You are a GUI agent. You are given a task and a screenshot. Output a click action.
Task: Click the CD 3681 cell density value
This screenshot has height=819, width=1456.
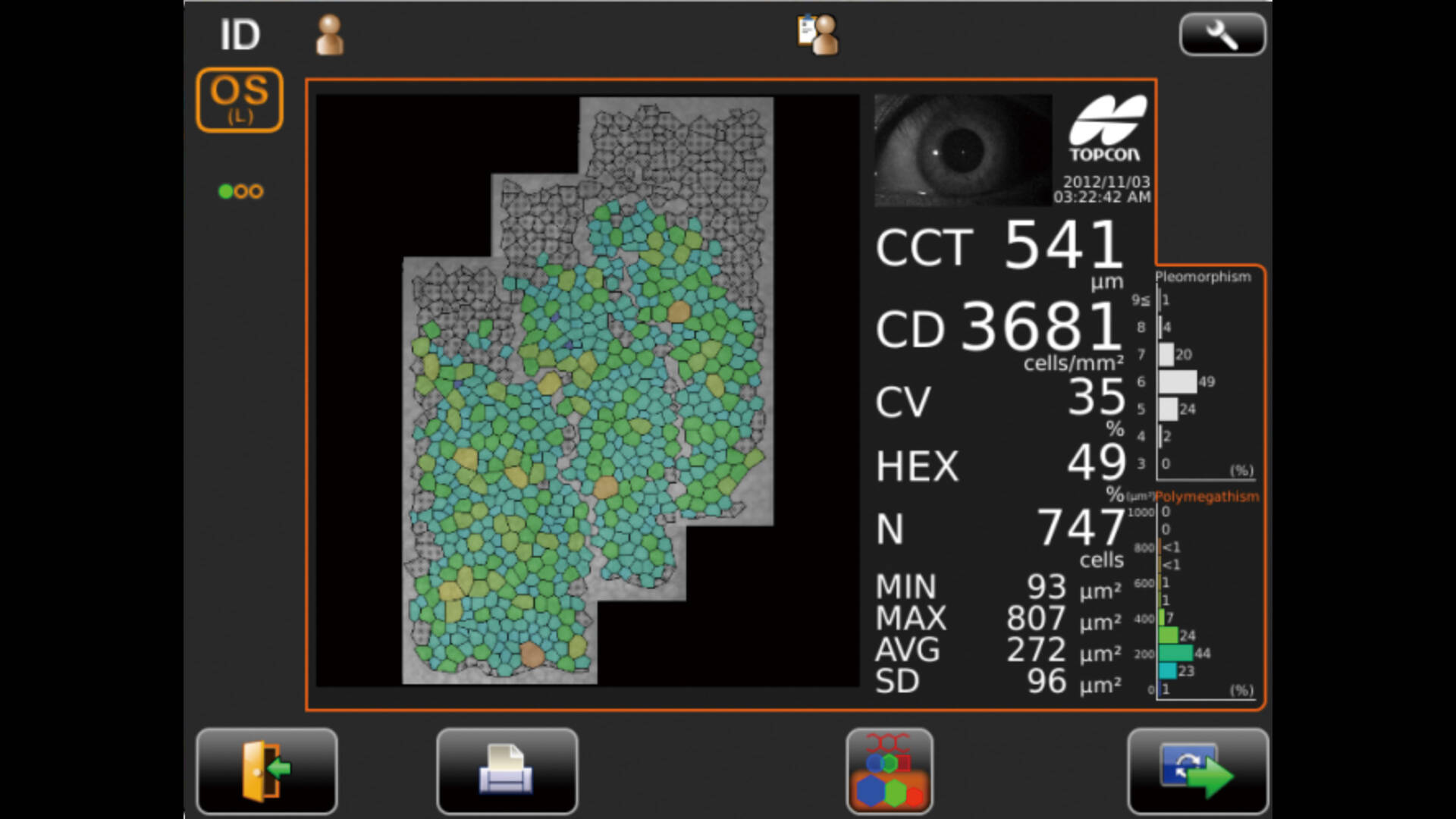(1041, 327)
